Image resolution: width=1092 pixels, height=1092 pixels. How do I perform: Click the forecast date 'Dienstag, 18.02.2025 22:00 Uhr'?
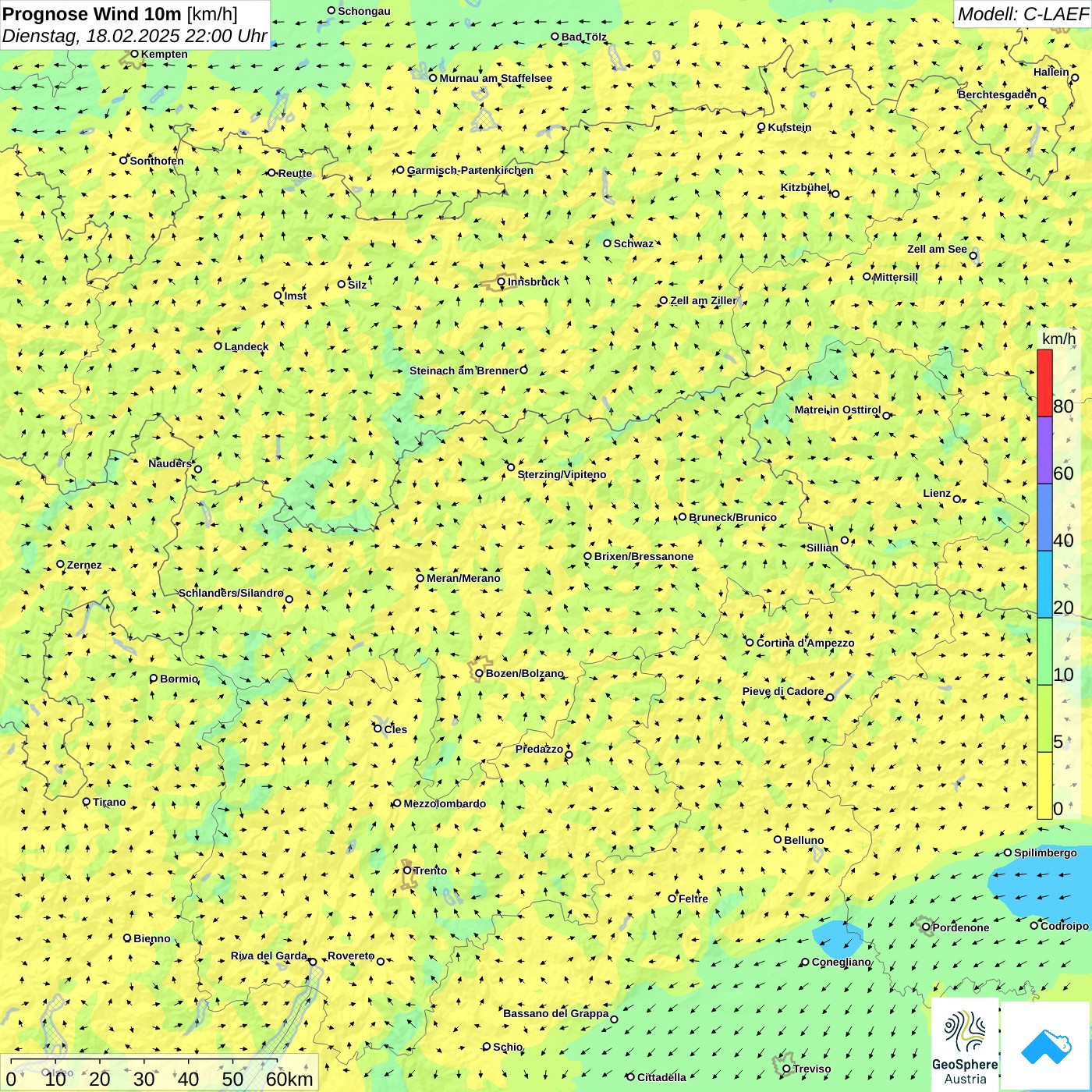[134, 36]
